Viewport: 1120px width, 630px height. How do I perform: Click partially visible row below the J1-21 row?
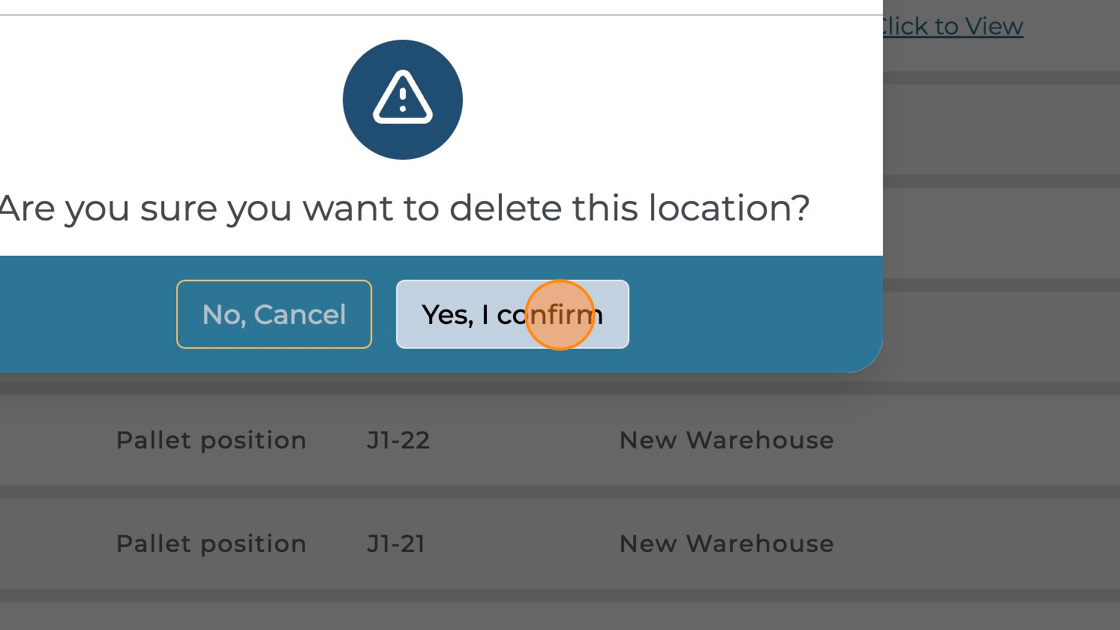pyautogui.click(x=560, y=618)
